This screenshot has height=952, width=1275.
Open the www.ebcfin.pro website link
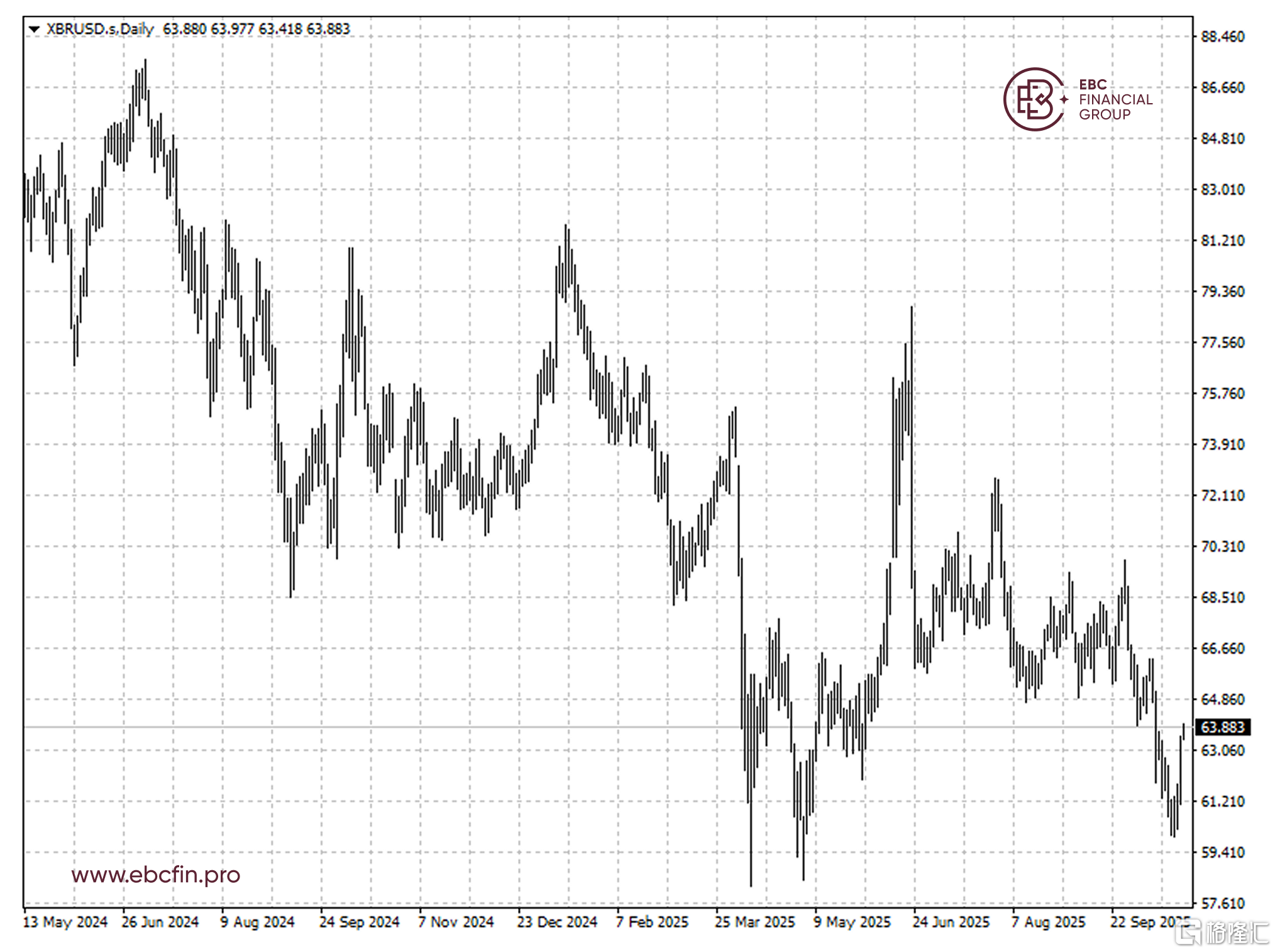coord(155,874)
